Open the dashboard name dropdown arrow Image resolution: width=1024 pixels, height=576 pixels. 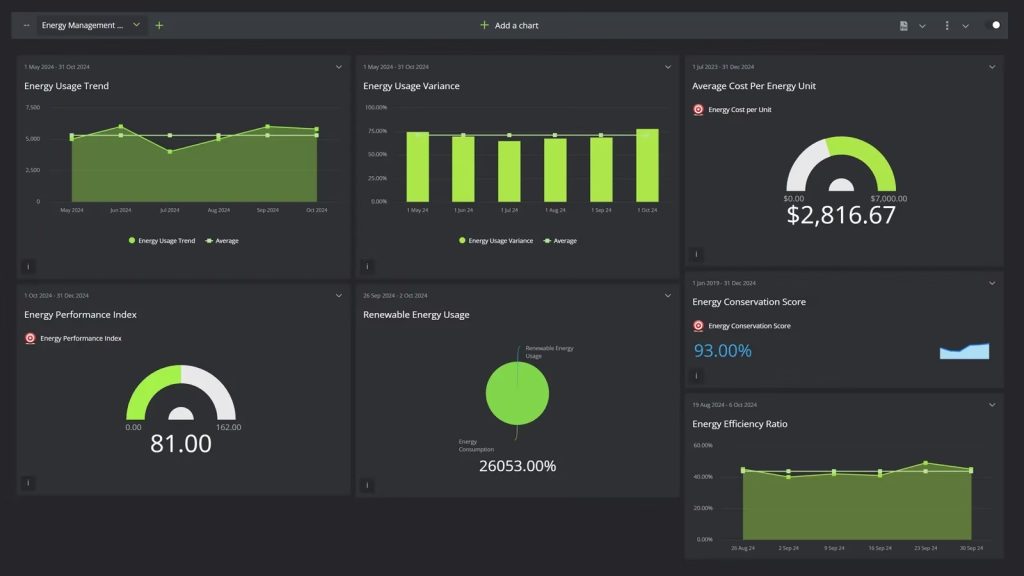pyautogui.click(x=136, y=25)
